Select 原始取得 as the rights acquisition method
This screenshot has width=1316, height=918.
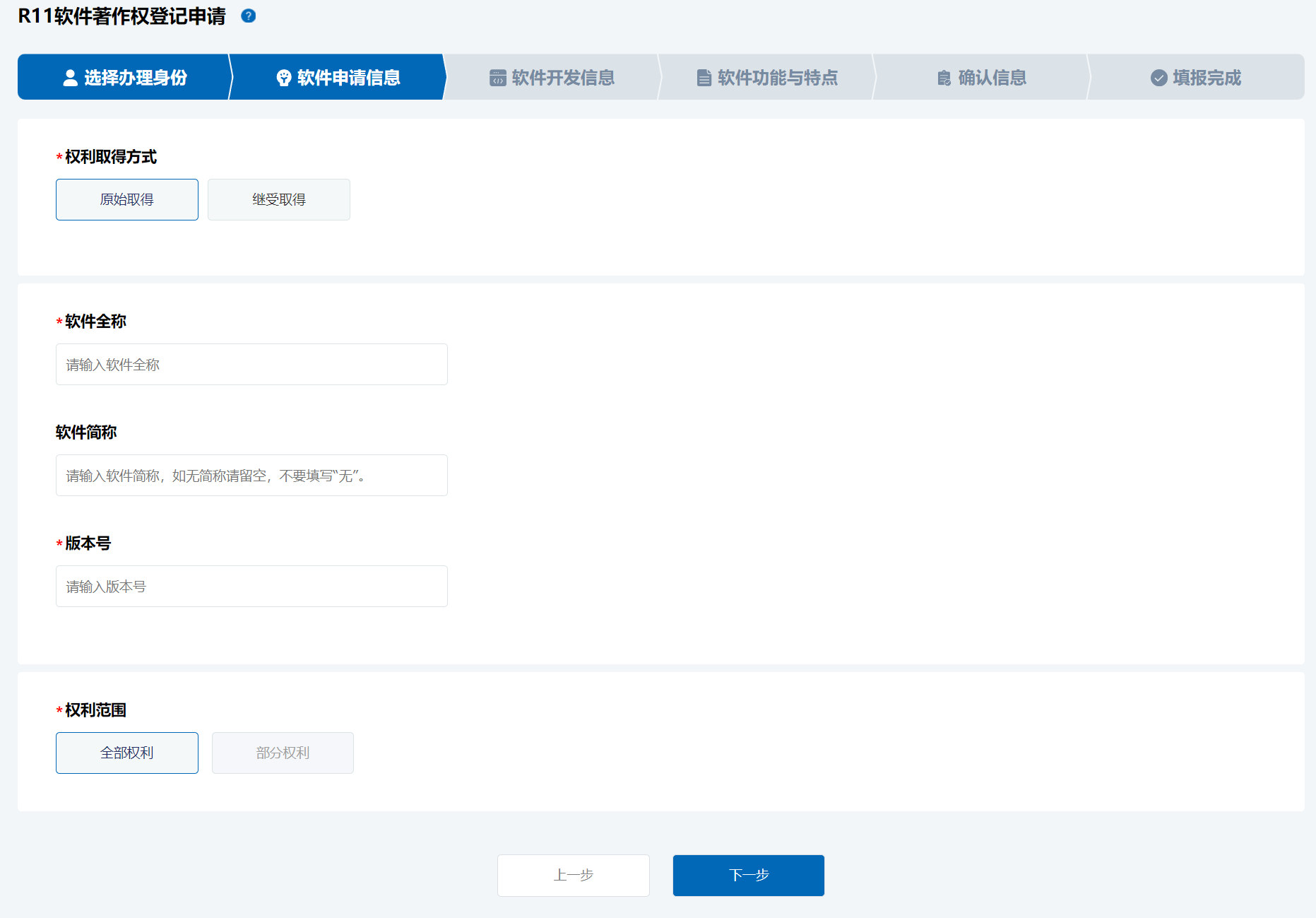pos(126,199)
